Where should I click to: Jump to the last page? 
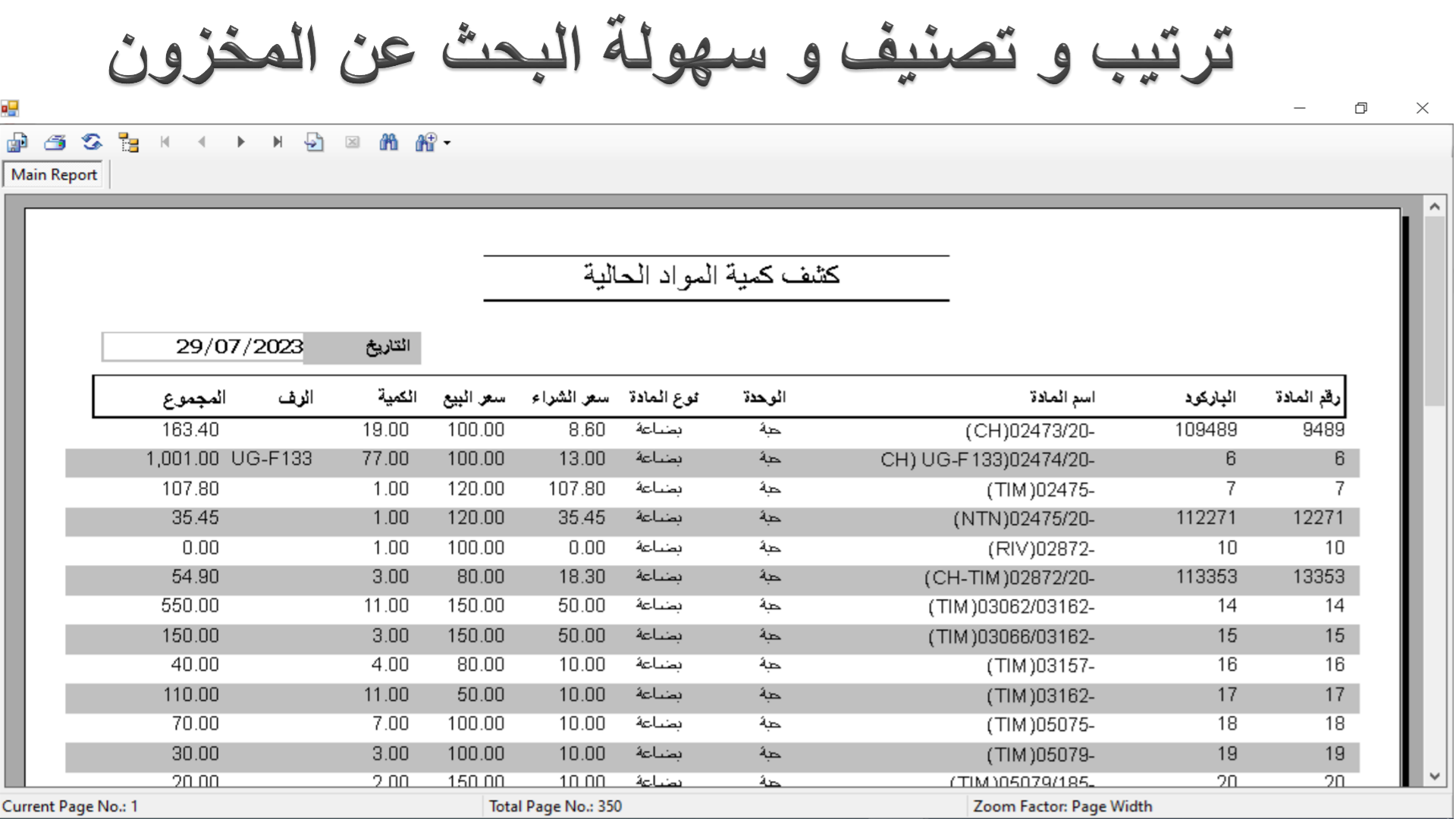click(278, 142)
